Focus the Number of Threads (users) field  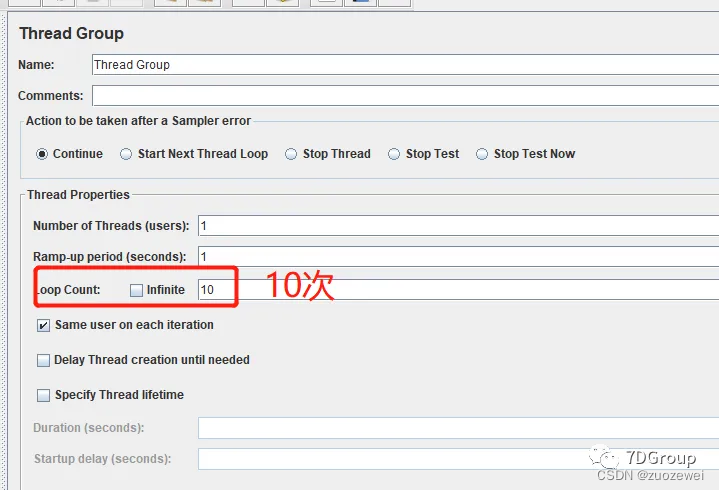click(459, 226)
